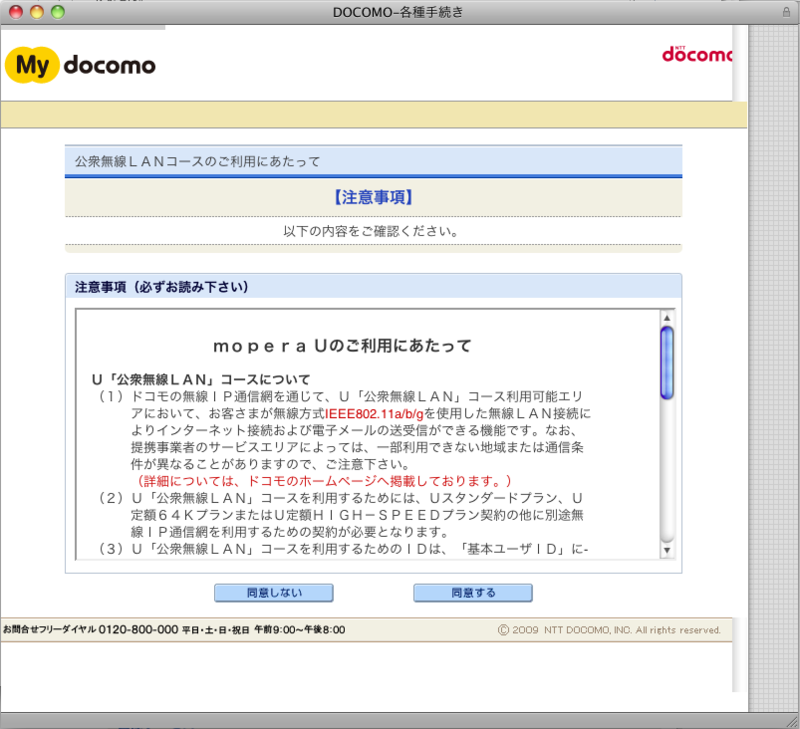The width and height of the screenshot is (800, 729).
Task: Click the NTT docomo red logo
Action: [x=697, y=54]
